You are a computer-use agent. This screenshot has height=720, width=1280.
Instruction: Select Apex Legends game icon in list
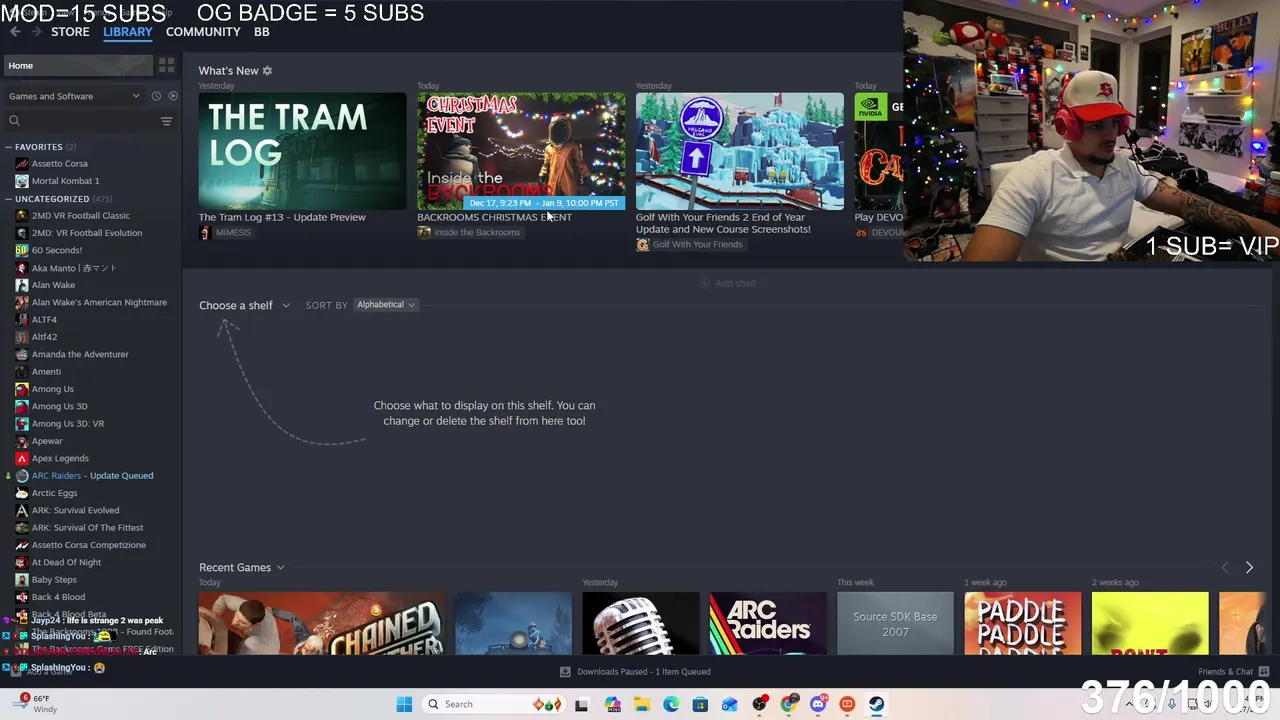(22, 458)
